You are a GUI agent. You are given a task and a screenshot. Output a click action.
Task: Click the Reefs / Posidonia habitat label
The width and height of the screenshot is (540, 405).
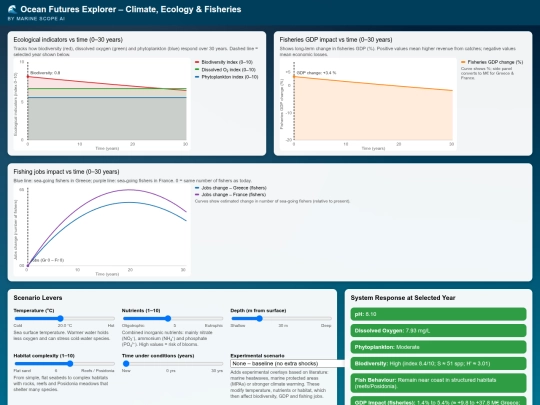click(97, 371)
